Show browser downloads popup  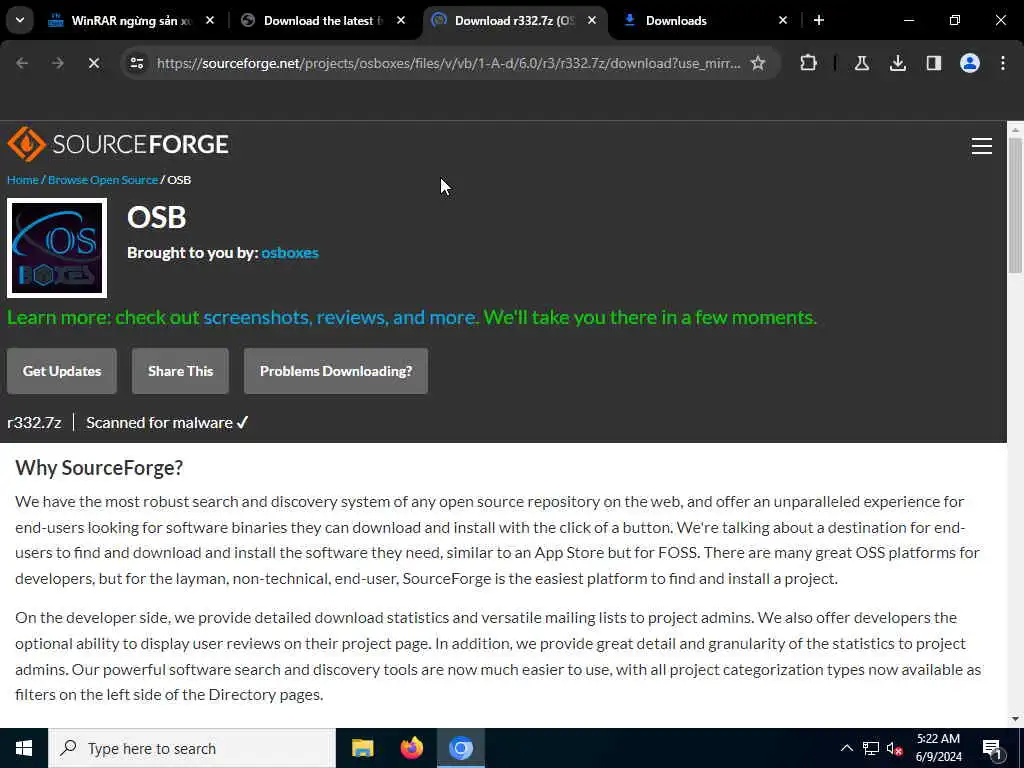[898, 63]
